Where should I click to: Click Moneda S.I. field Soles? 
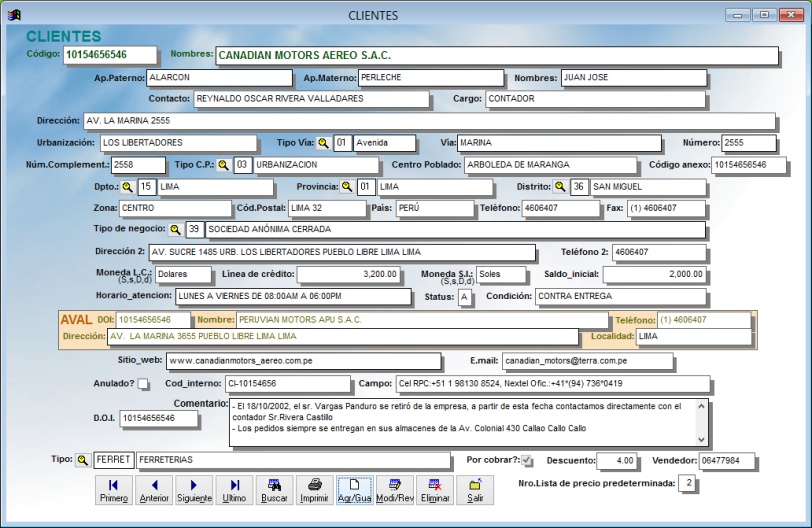coord(501,274)
